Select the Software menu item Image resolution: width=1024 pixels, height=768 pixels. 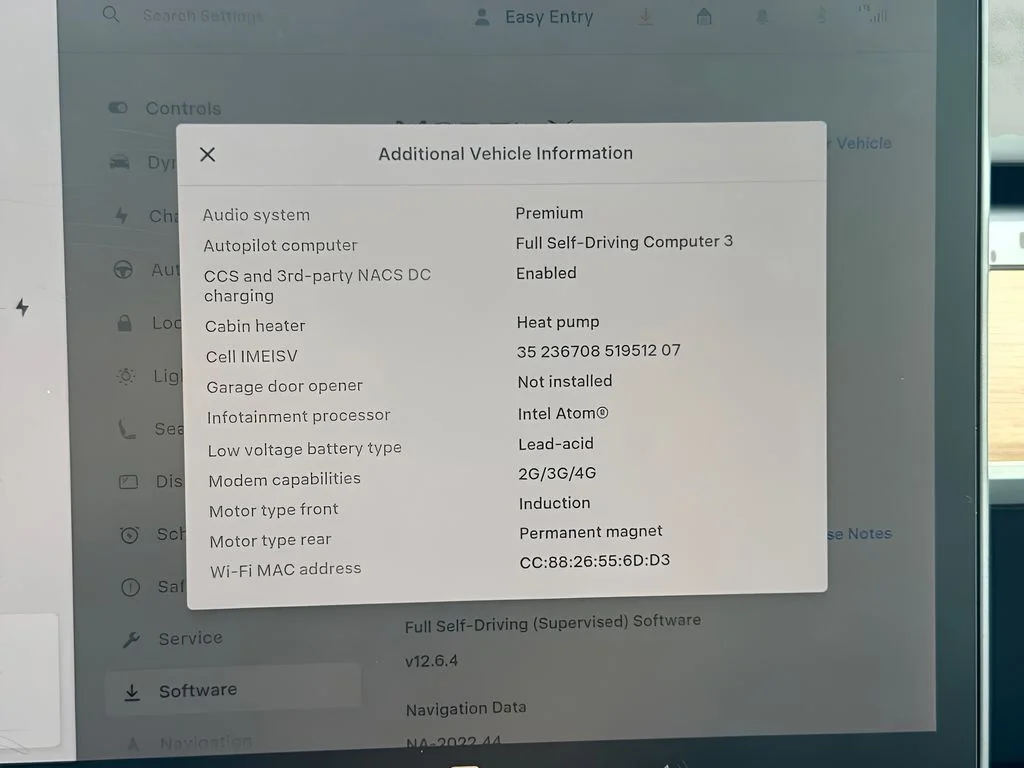(233, 690)
